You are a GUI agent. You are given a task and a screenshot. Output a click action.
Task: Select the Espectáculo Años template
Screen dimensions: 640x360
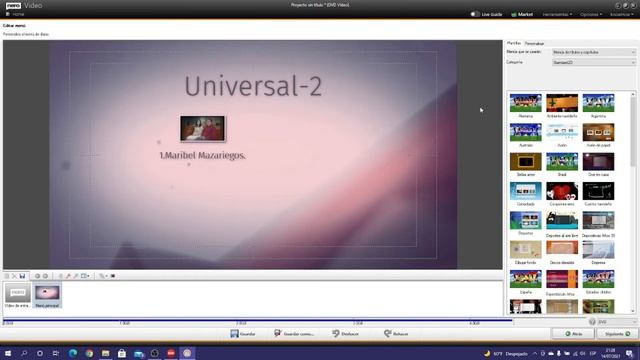(562, 282)
